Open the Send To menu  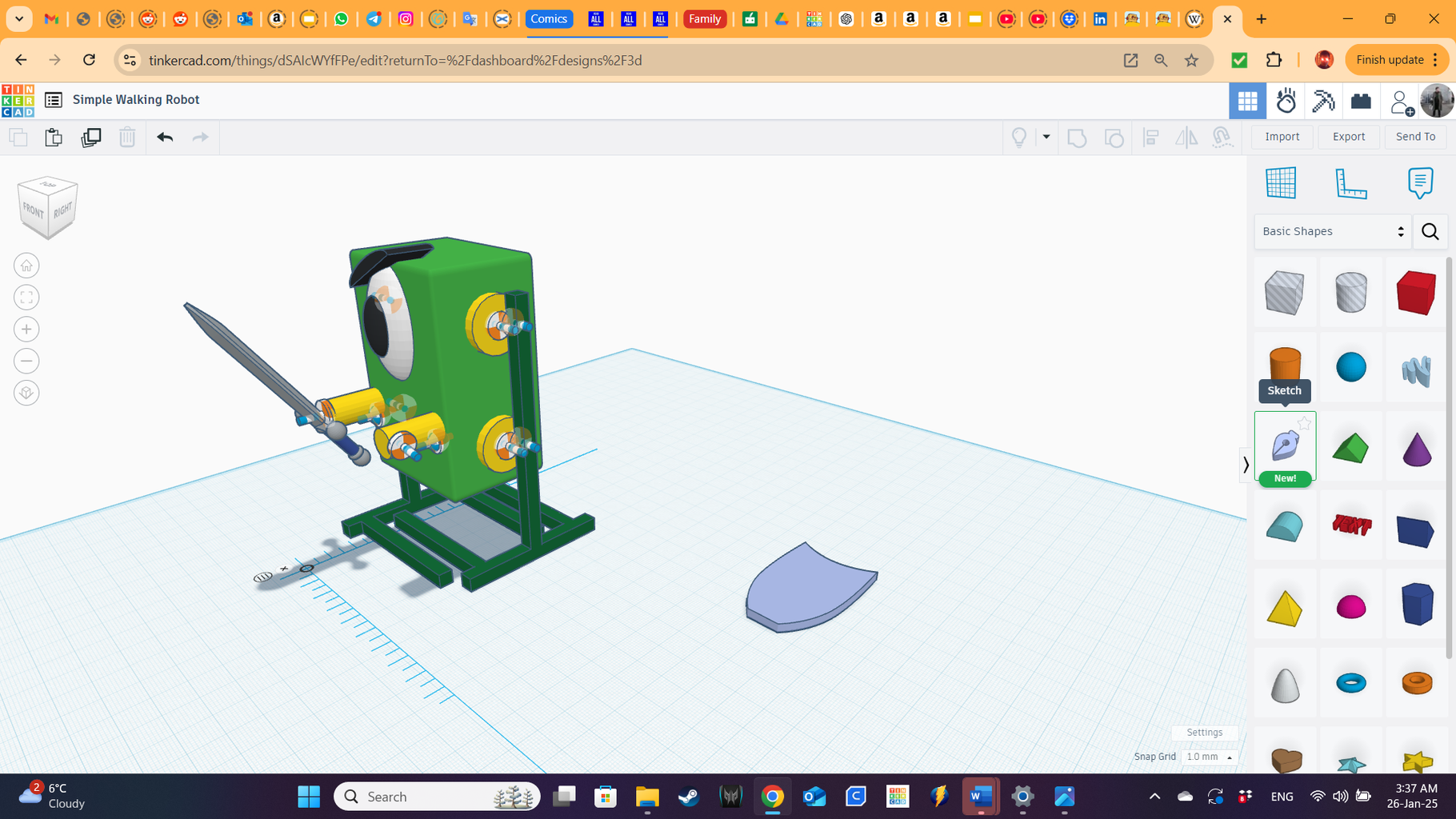pos(1414,136)
